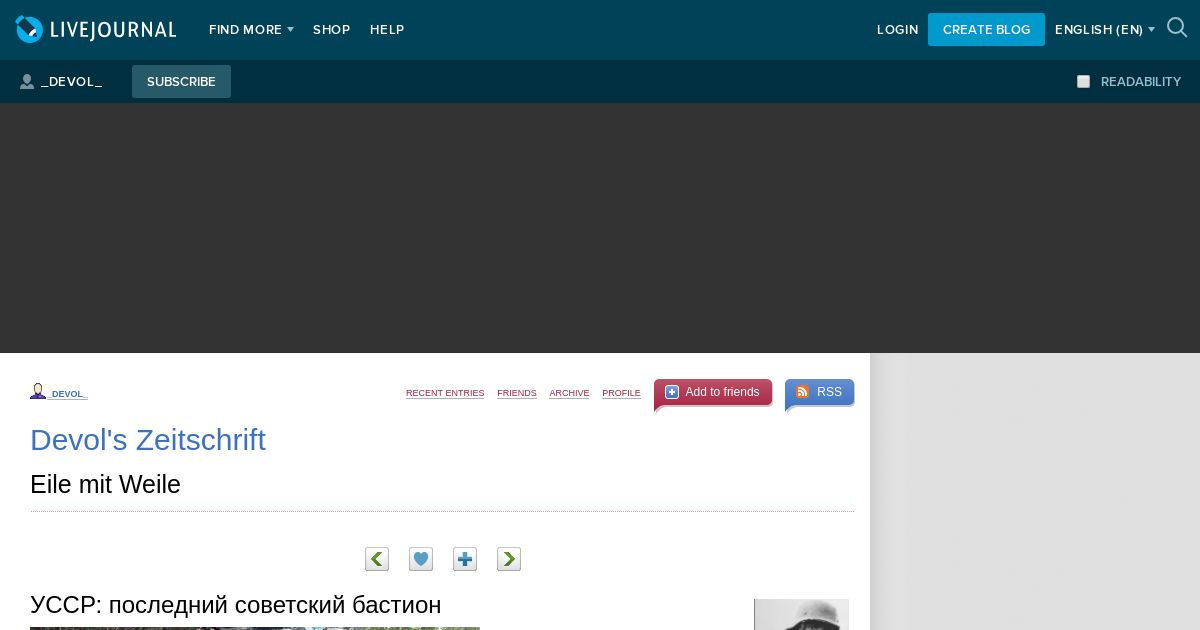Viewport: 1200px width, 630px height.
Task: Enable the Readability checkbox
Action: [1083, 82]
